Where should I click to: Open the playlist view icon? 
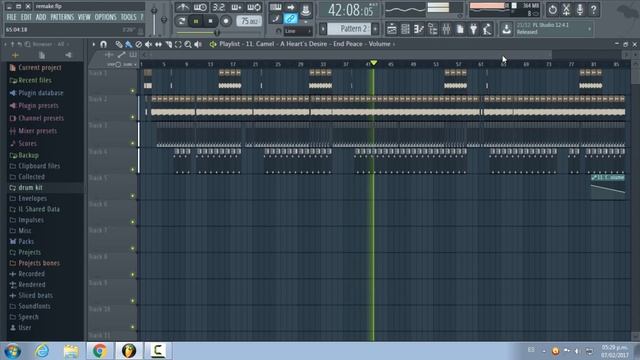pyautogui.click(x=391, y=29)
